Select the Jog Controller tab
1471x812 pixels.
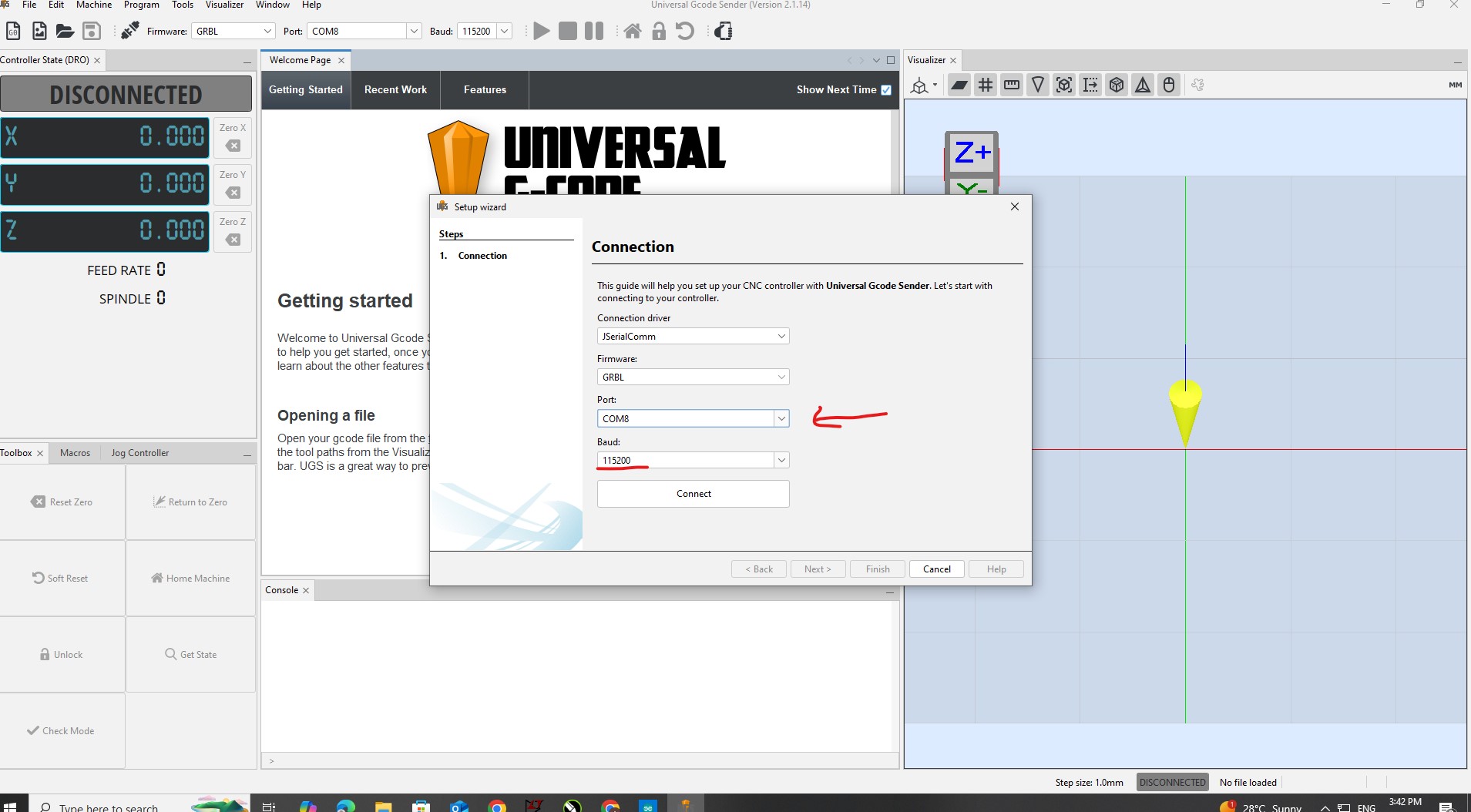(139, 453)
